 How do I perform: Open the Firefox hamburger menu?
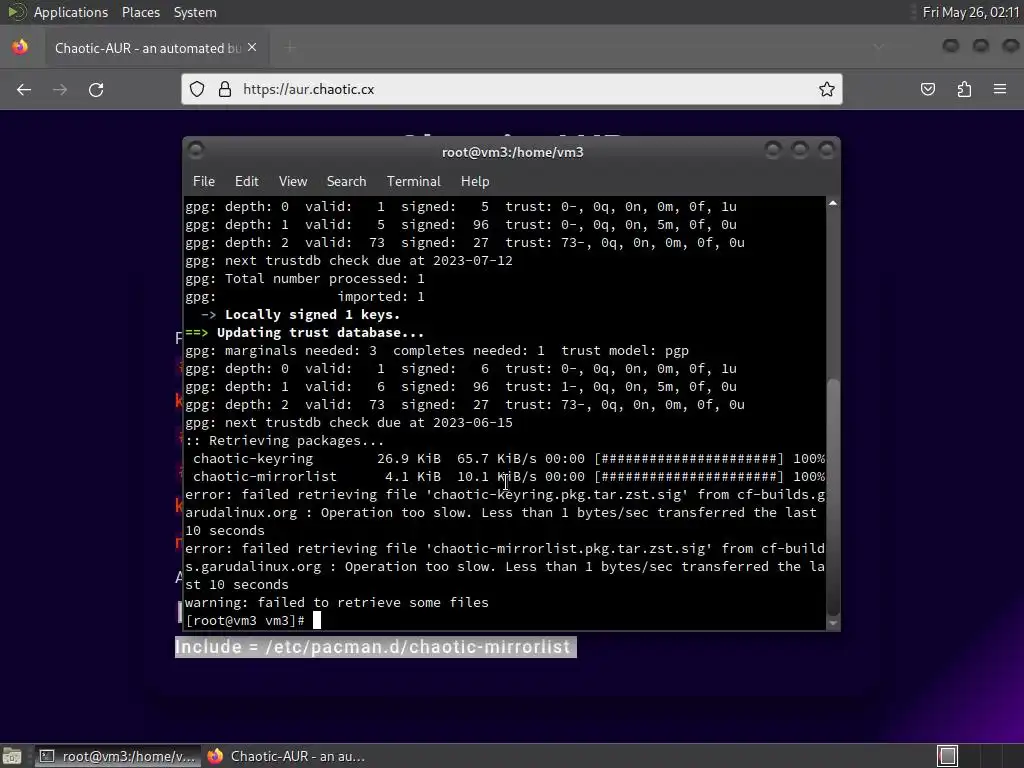point(1000,89)
